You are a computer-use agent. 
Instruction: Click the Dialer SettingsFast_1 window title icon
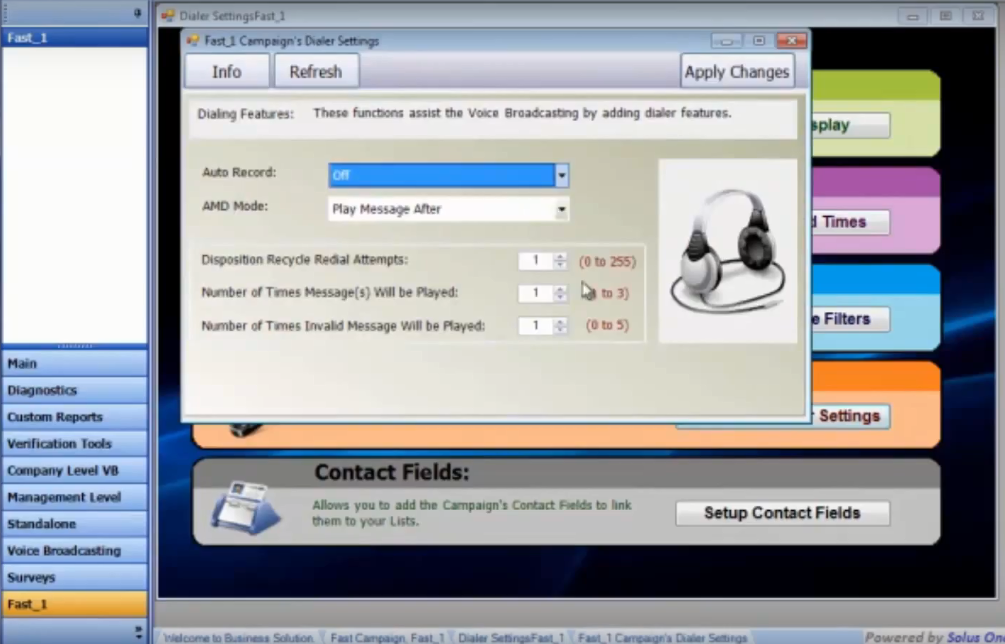pyautogui.click(x=168, y=15)
